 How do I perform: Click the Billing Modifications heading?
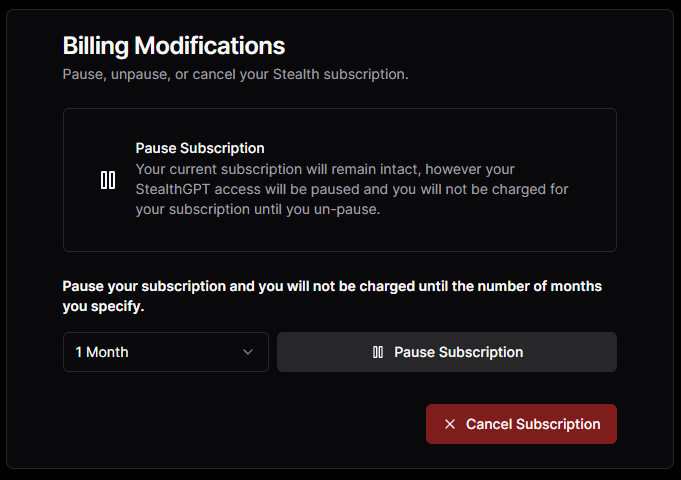tap(174, 45)
